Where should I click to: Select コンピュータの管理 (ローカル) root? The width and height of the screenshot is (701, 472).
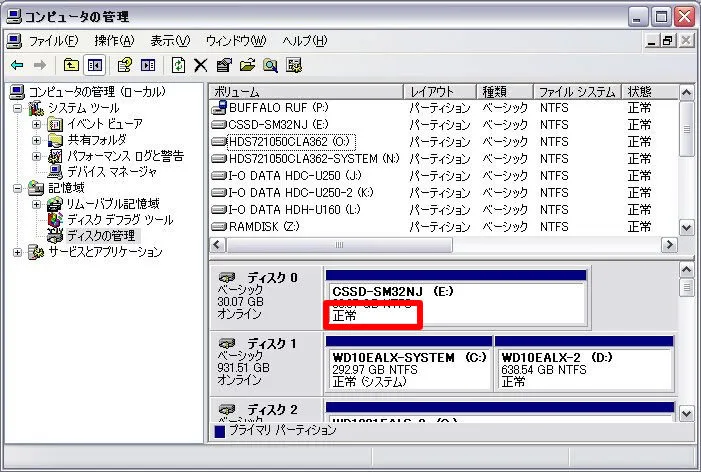point(97,92)
